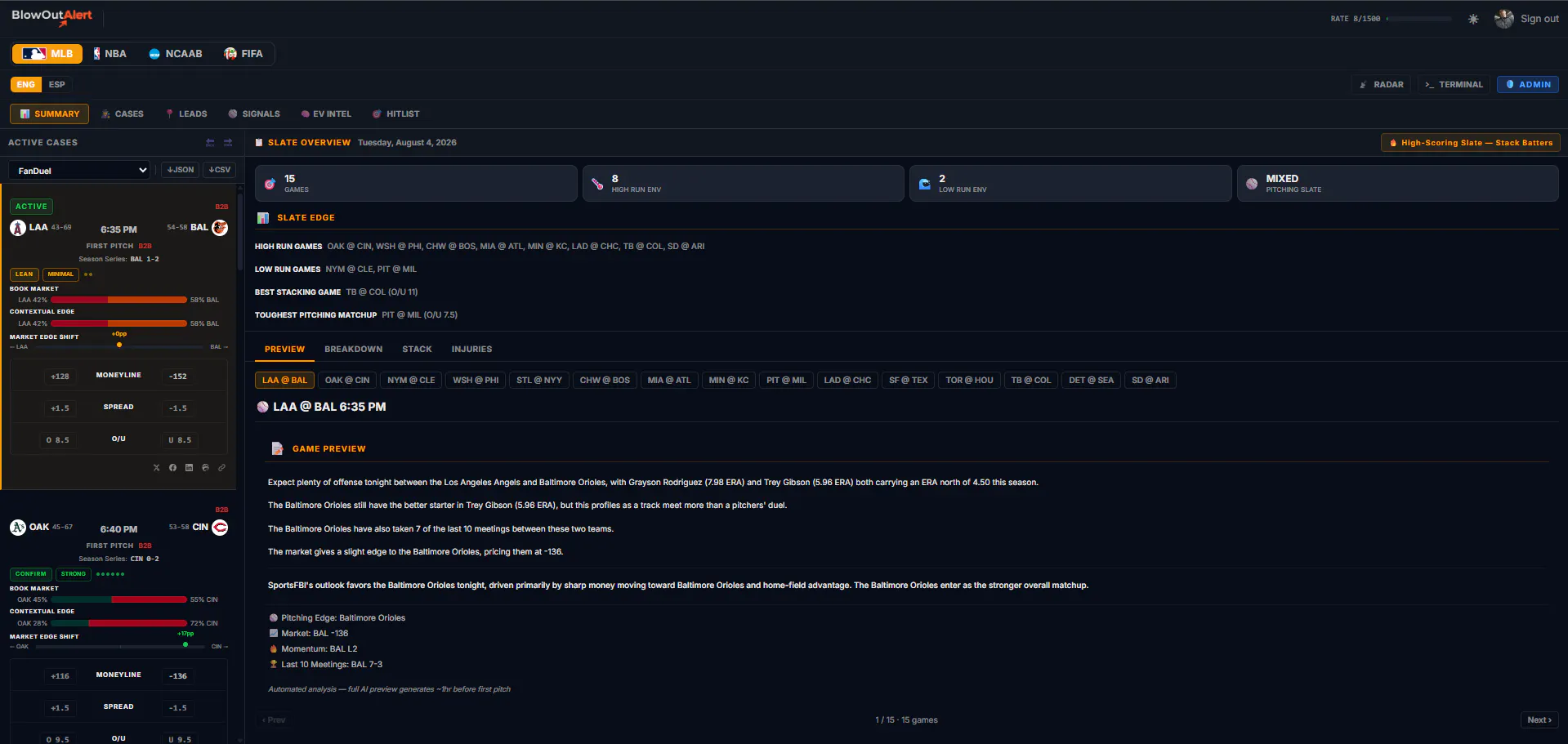Click the Athletics team logo
This screenshot has height=744, width=1568.
click(18, 528)
